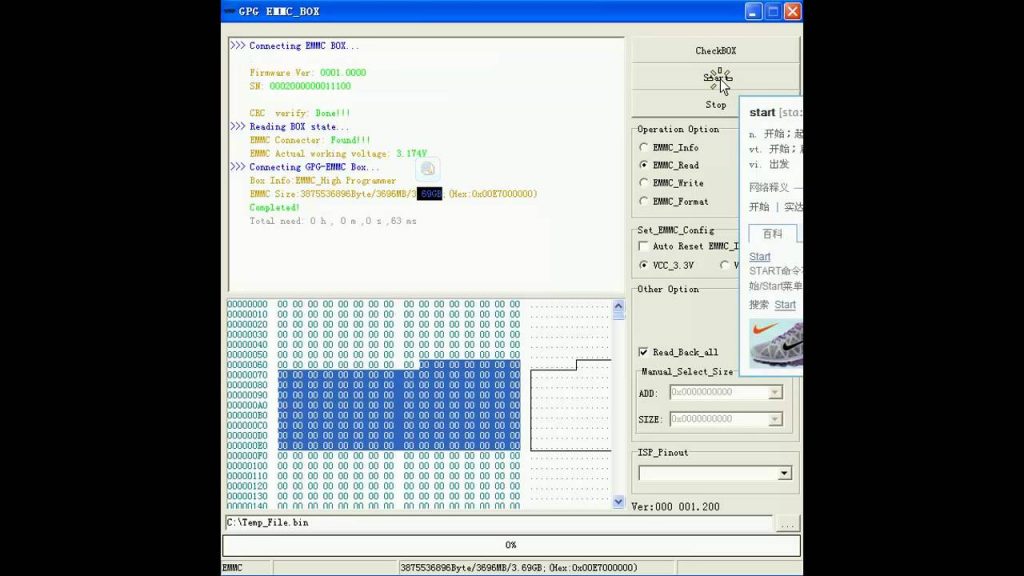1024x576 pixels.
Task: Click hex address row 00000000
Action: coord(247,304)
